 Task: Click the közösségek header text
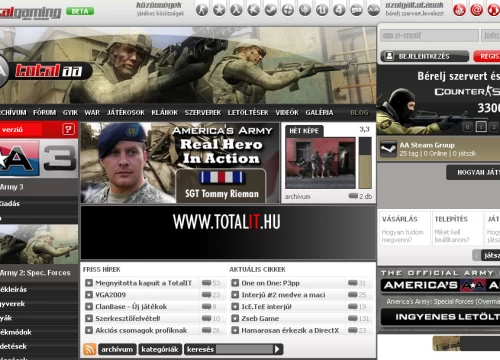159,5
